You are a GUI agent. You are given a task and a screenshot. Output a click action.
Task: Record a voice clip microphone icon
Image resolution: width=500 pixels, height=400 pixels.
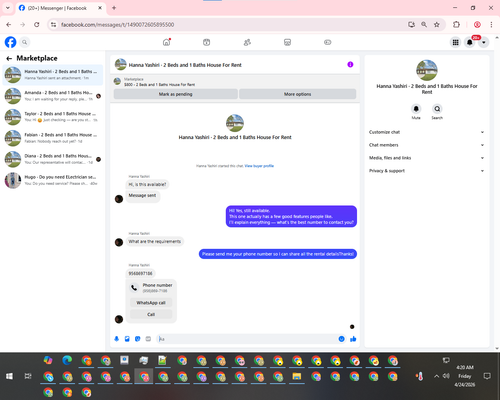(x=117, y=339)
